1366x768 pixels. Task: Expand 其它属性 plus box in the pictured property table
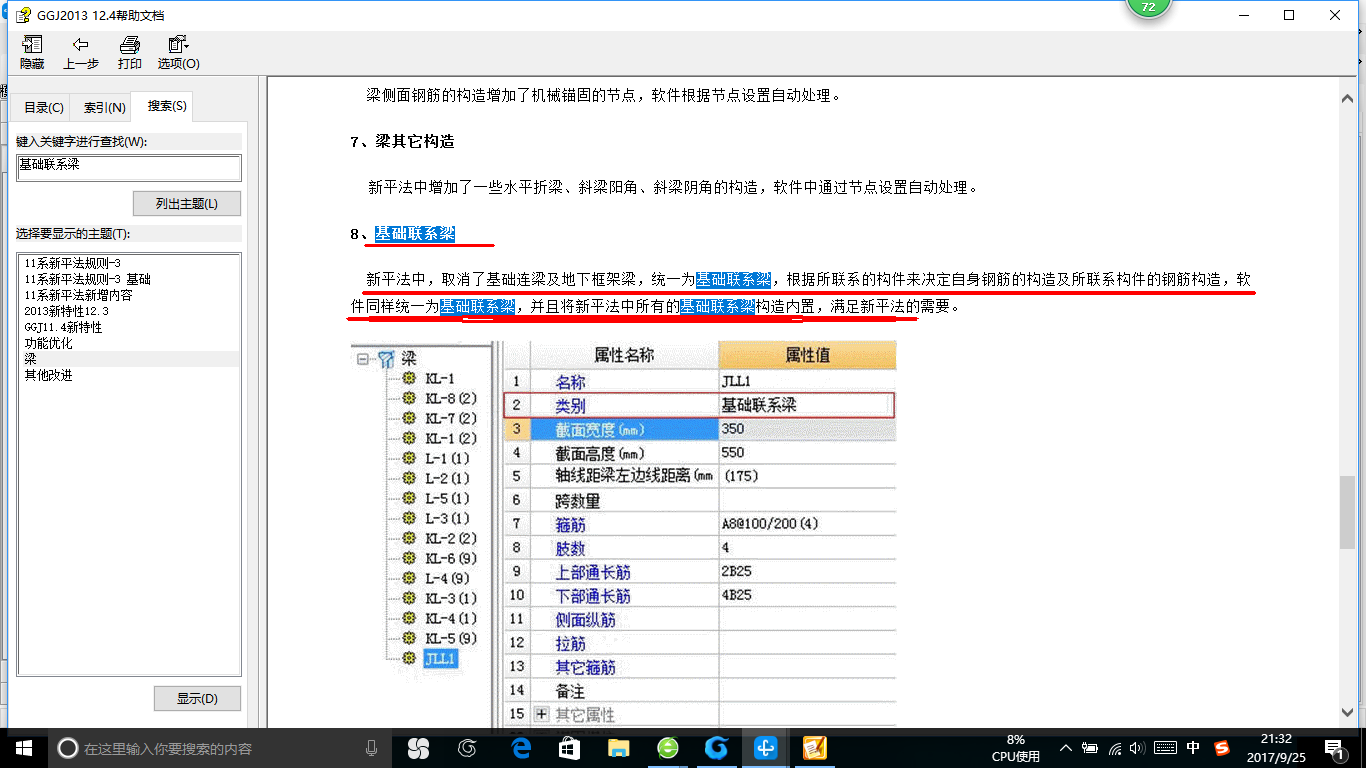[x=542, y=715]
